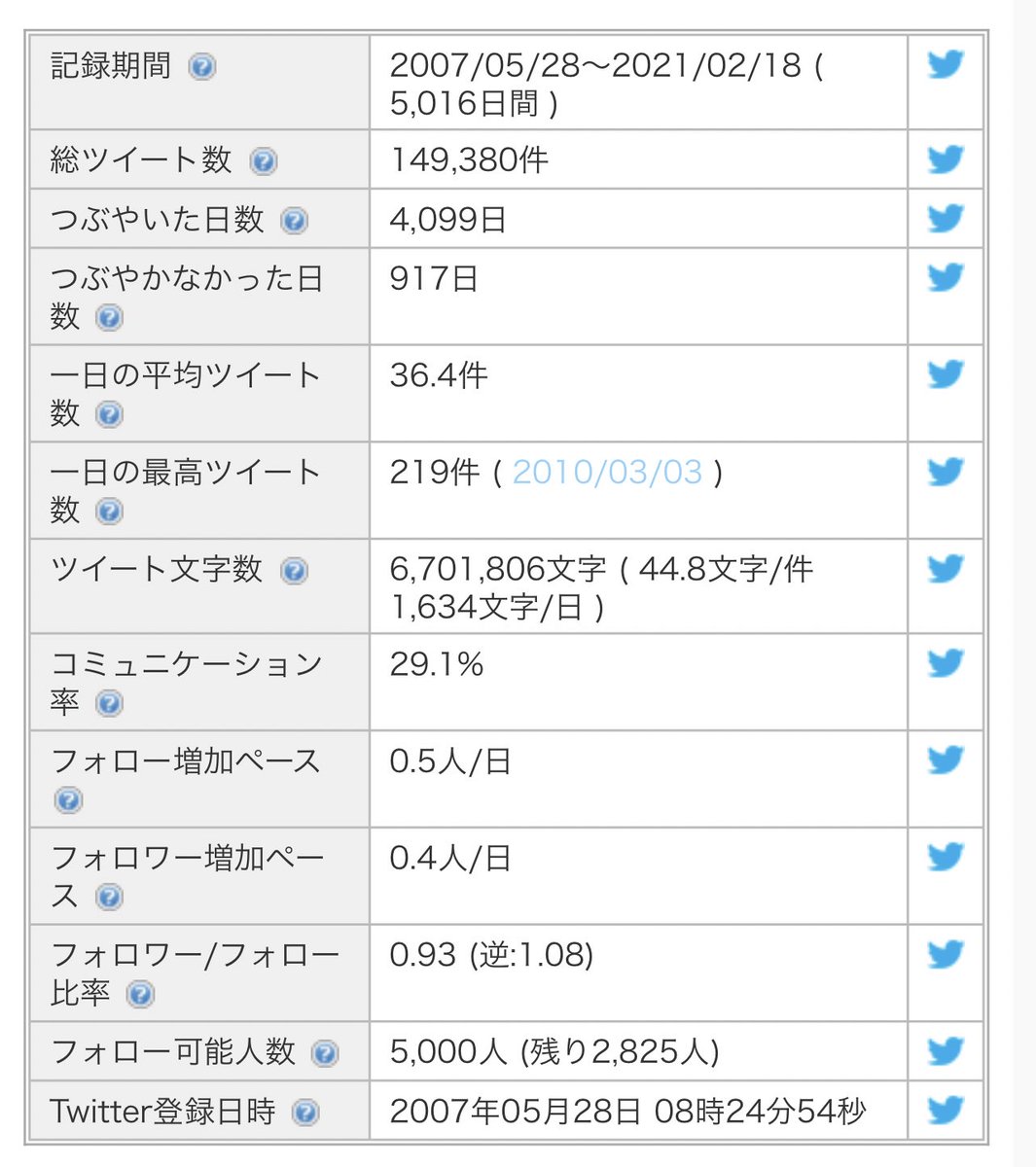Tweet フォロワー/フォロー比率 stat via bird icon
The image size is (1036, 1167).
pos(945,954)
